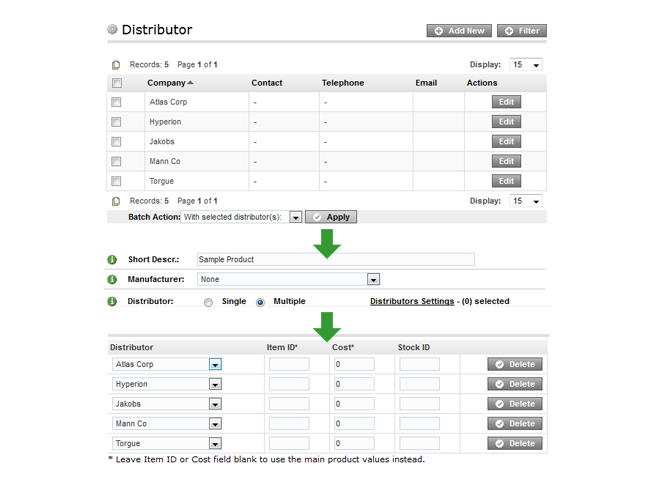
Task: Click the sort arrow next to Company
Action: point(190,83)
